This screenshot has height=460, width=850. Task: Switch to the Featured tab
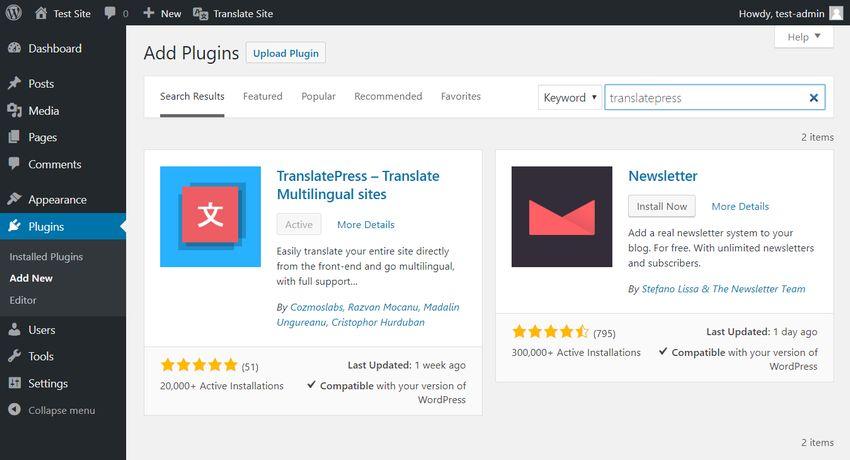(x=262, y=96)
